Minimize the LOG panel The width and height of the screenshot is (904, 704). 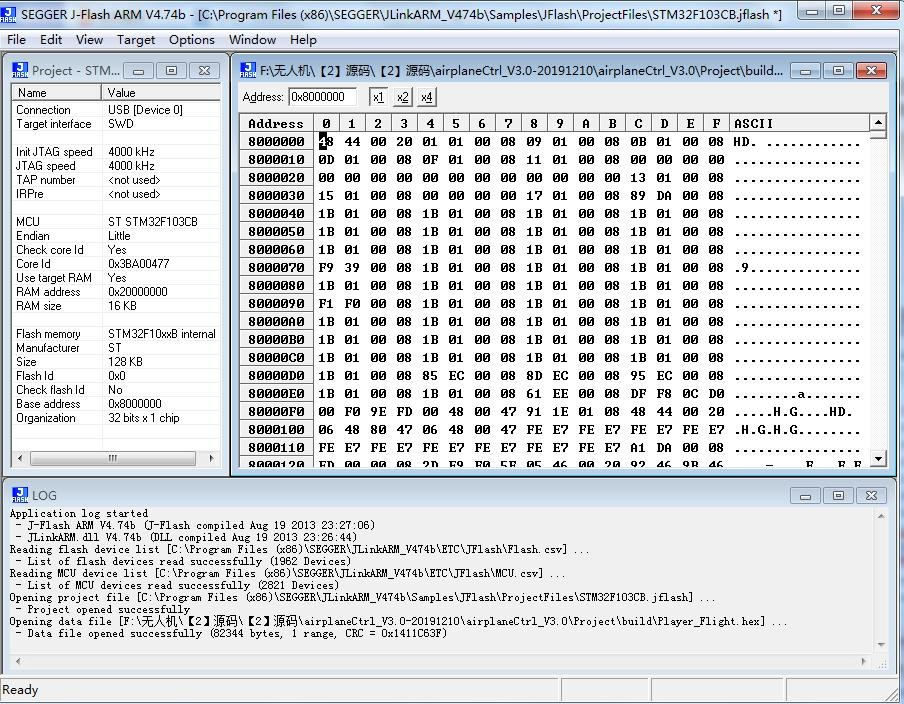point(805,496)
